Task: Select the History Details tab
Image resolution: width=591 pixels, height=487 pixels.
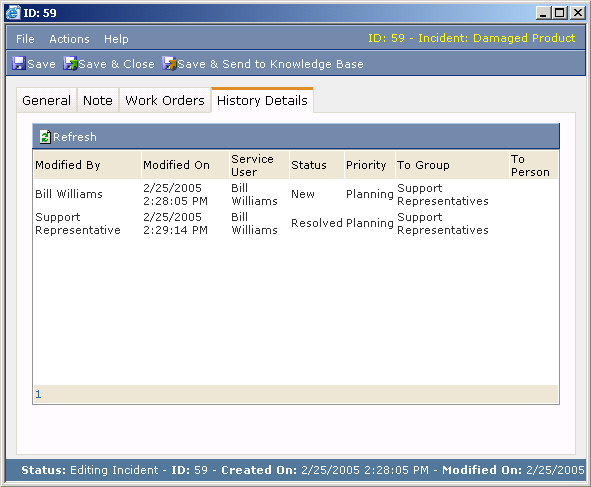Action: pyautogui.click(x=262, y=101)
